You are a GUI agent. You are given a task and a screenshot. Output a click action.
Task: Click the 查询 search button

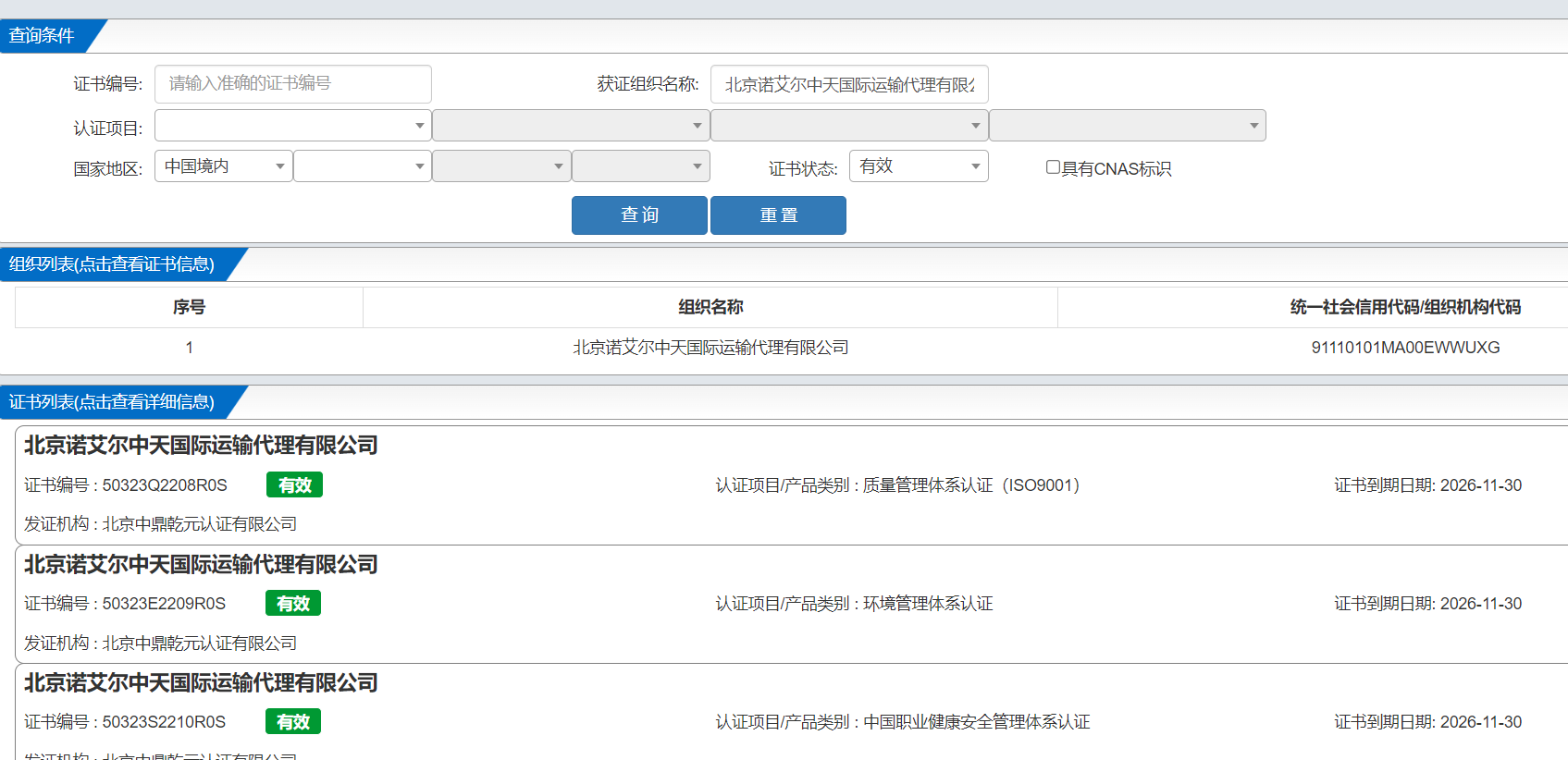(x=639, y=215)
